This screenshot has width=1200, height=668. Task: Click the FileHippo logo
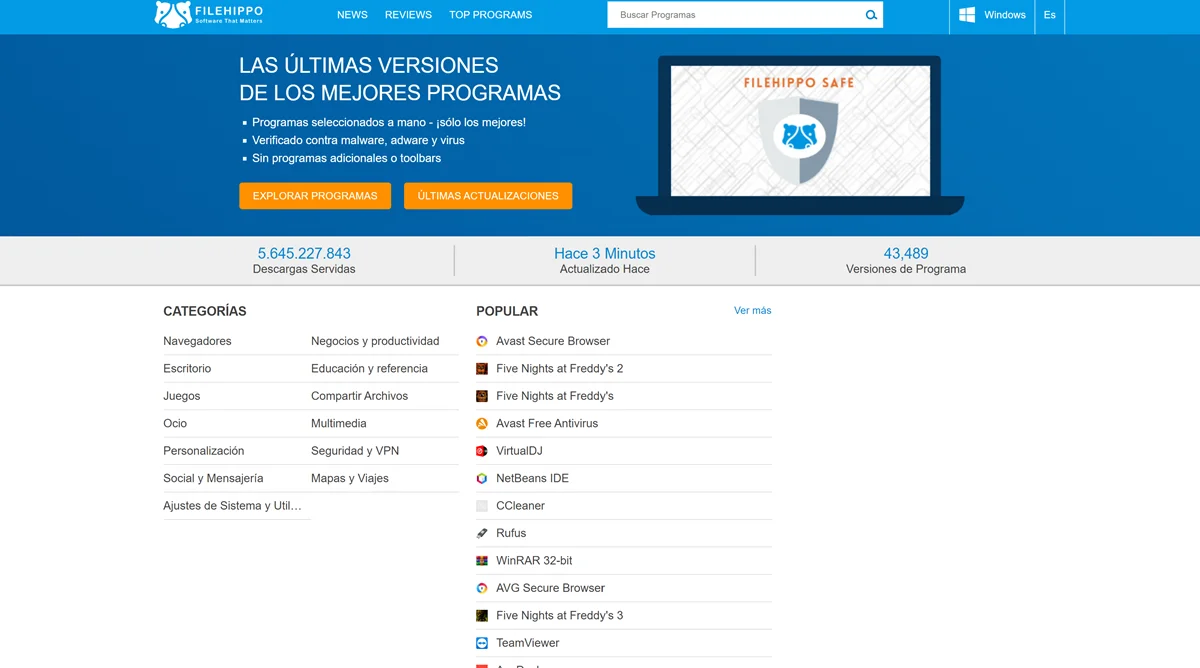(208, 14)
